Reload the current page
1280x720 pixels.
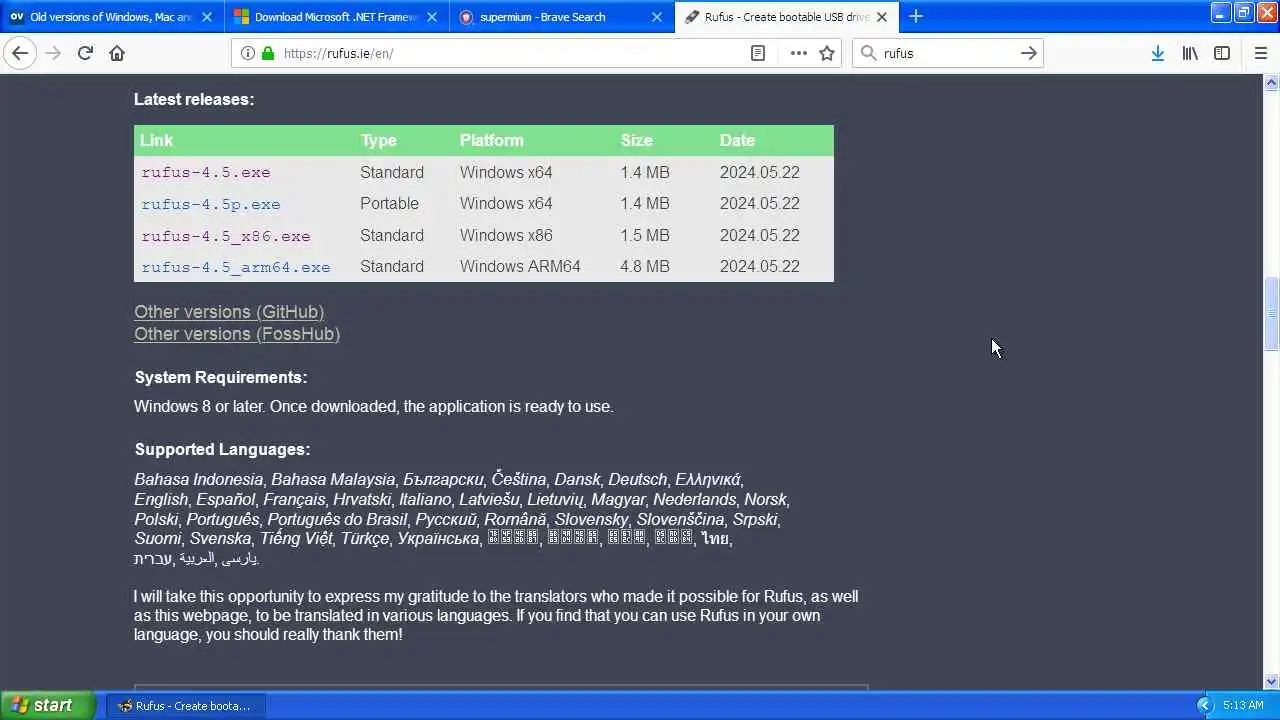coord(85,53)
